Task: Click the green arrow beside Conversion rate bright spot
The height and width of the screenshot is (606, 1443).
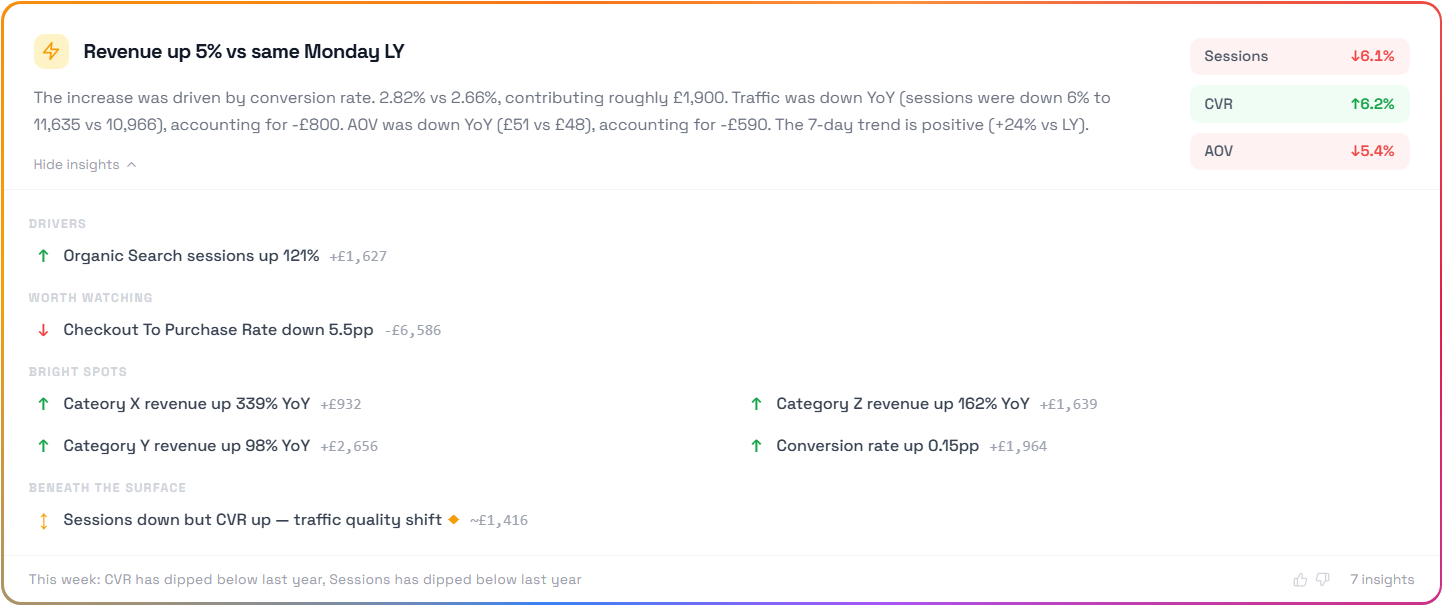Action: pyautogui.click(x=757, y=445)
